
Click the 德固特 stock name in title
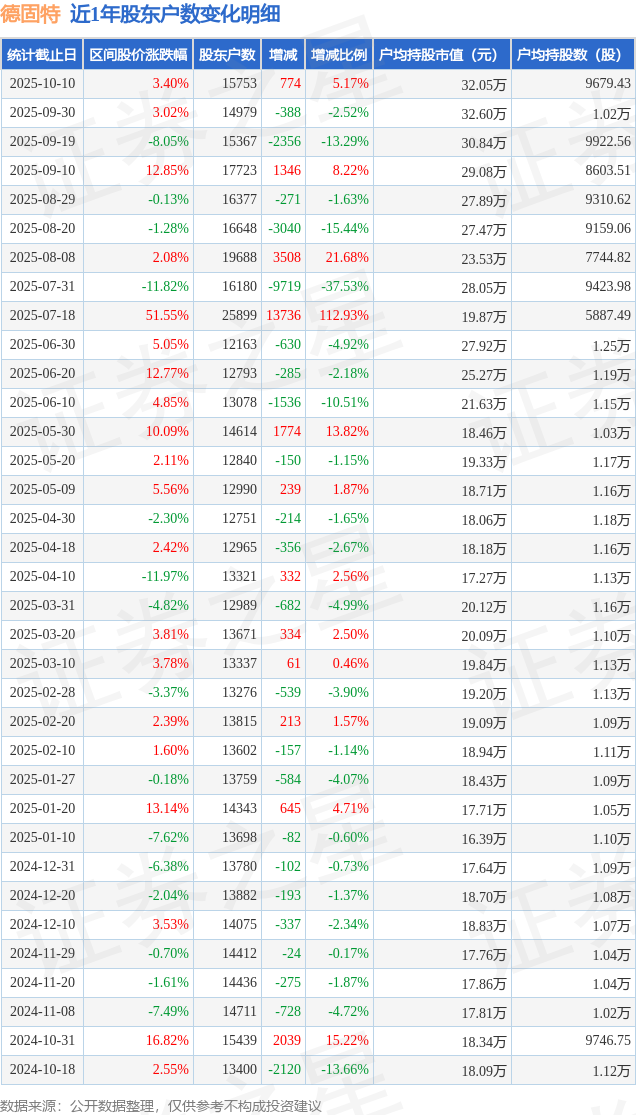pyautogui.click(x=32, y=14)
